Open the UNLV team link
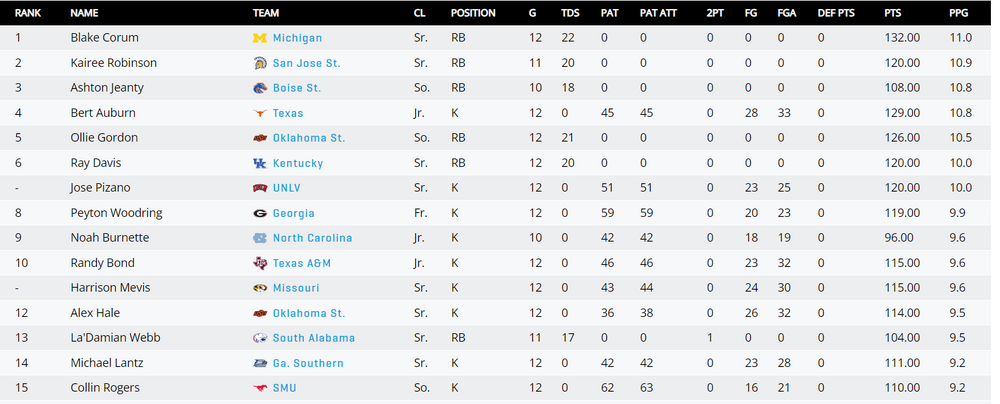Screen dimensions: 1000x404 [x=288, y=188]
